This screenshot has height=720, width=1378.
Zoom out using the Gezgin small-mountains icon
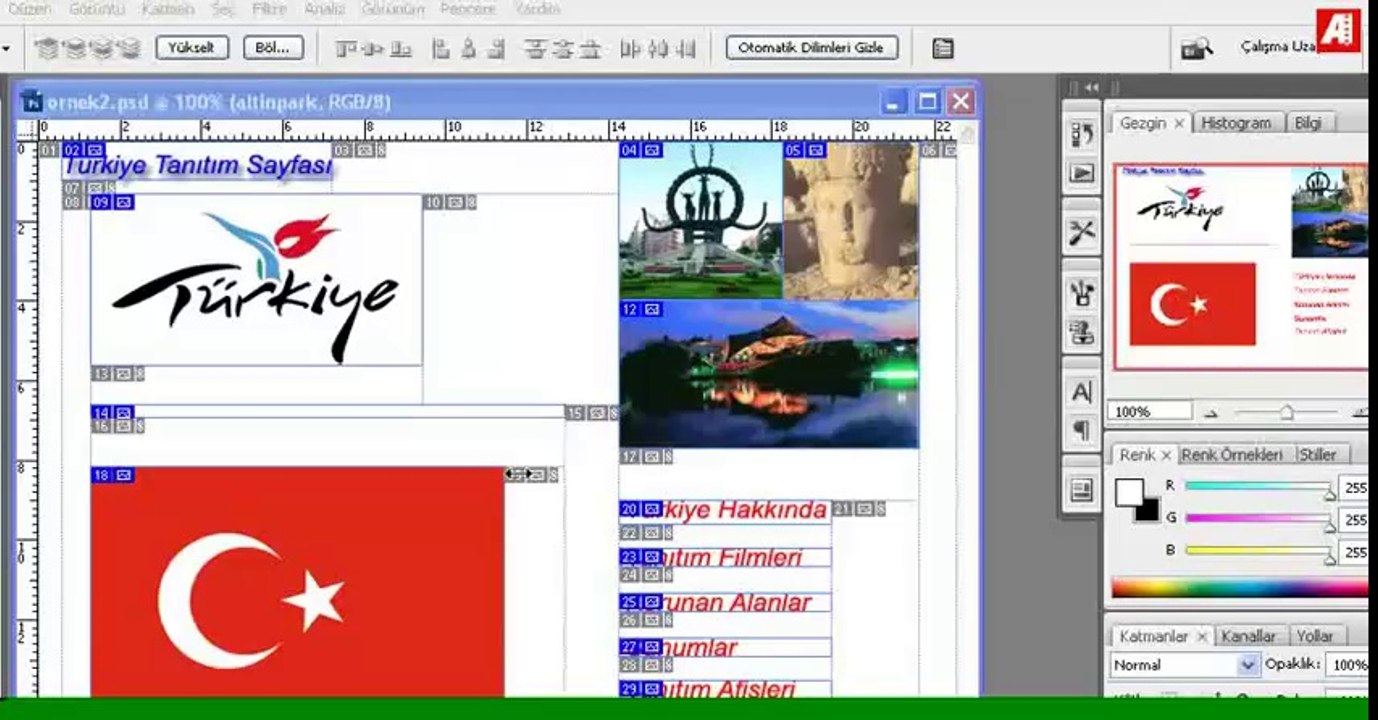point(1211,412)
